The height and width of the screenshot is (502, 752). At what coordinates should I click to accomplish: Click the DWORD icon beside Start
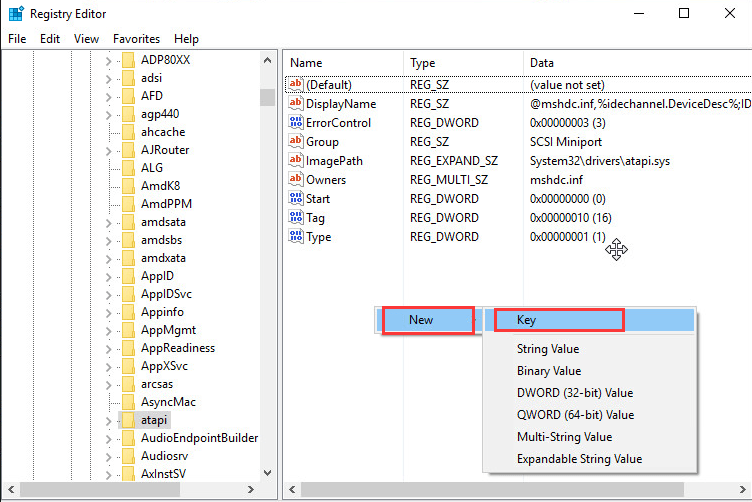coord(295,198)
